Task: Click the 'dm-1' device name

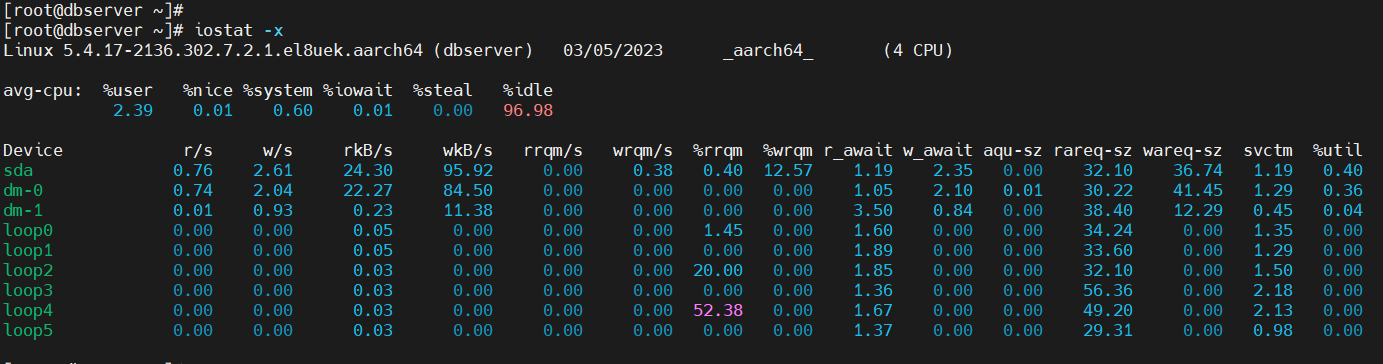Action: (23, 210)
